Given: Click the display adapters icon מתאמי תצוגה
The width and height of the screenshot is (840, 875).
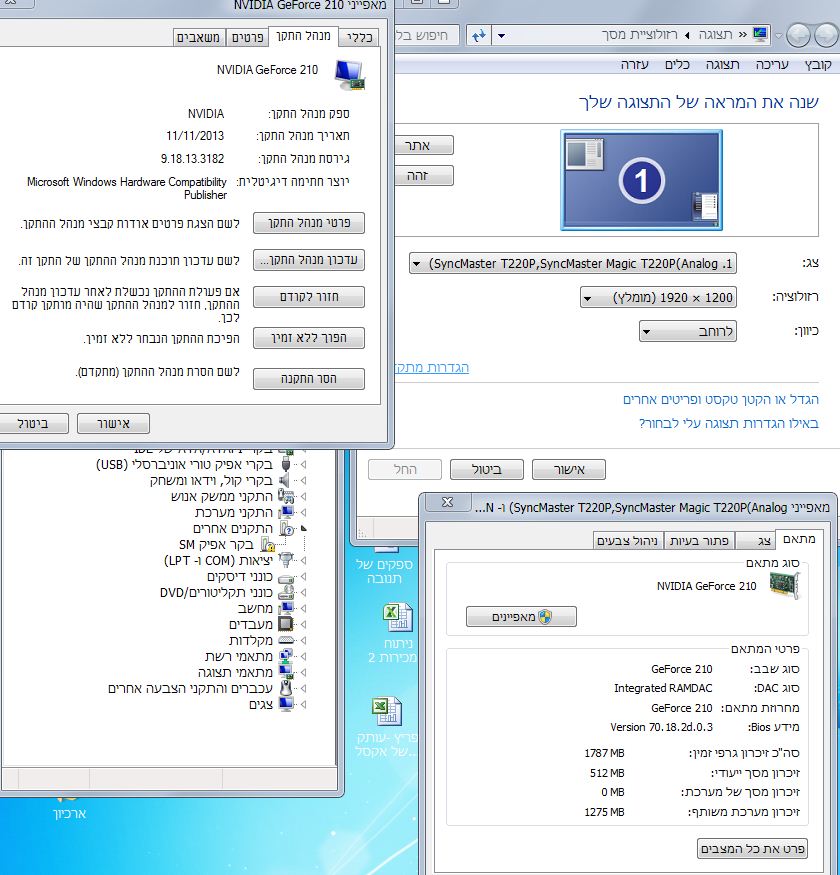Looking at the screenshot, I should 287,673.
